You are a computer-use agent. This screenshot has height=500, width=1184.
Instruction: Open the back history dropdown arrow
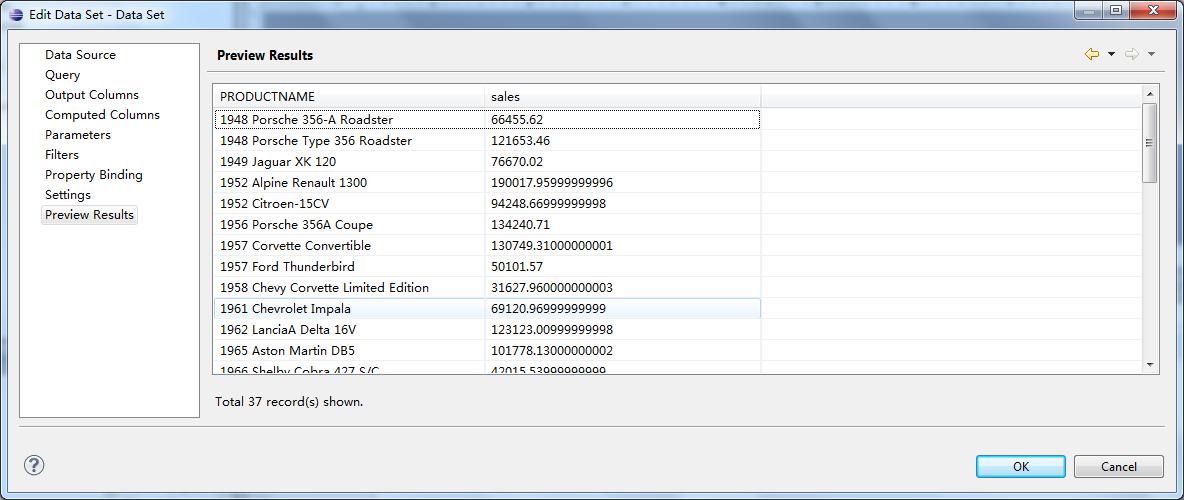(x=1112, y=54)
